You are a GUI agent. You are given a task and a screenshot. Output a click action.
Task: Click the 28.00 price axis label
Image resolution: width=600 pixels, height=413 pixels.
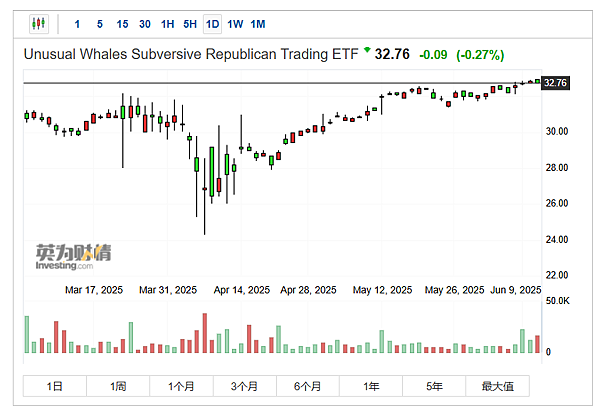557,168
